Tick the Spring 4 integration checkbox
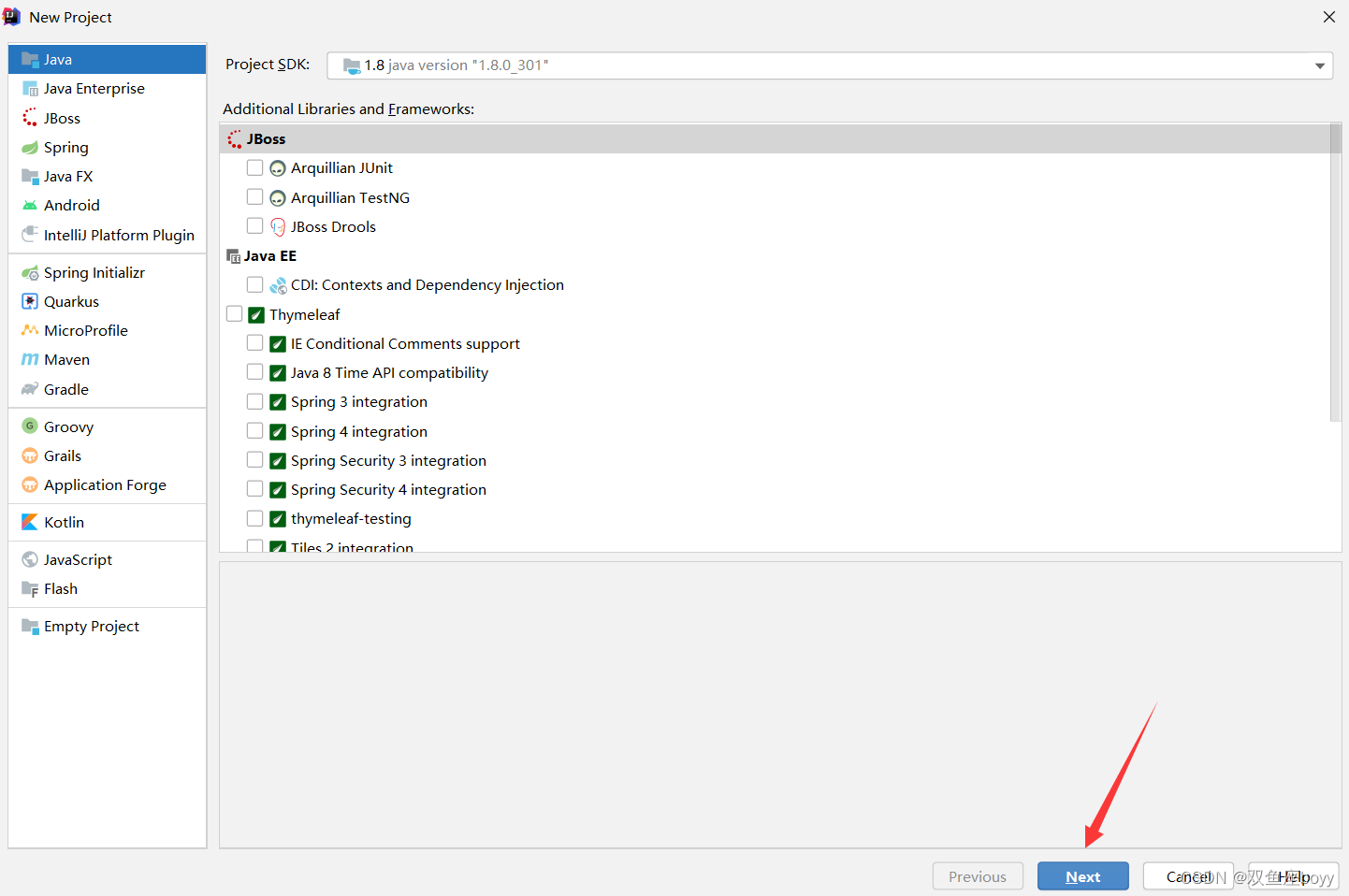The height and width of the screenshot is (896, 1349). (254, 430)
